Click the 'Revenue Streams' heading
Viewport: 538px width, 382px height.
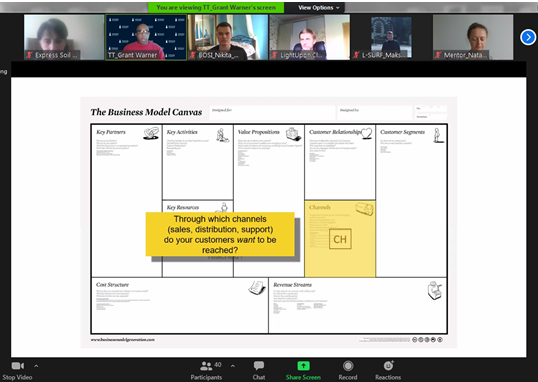click(293, 285)
